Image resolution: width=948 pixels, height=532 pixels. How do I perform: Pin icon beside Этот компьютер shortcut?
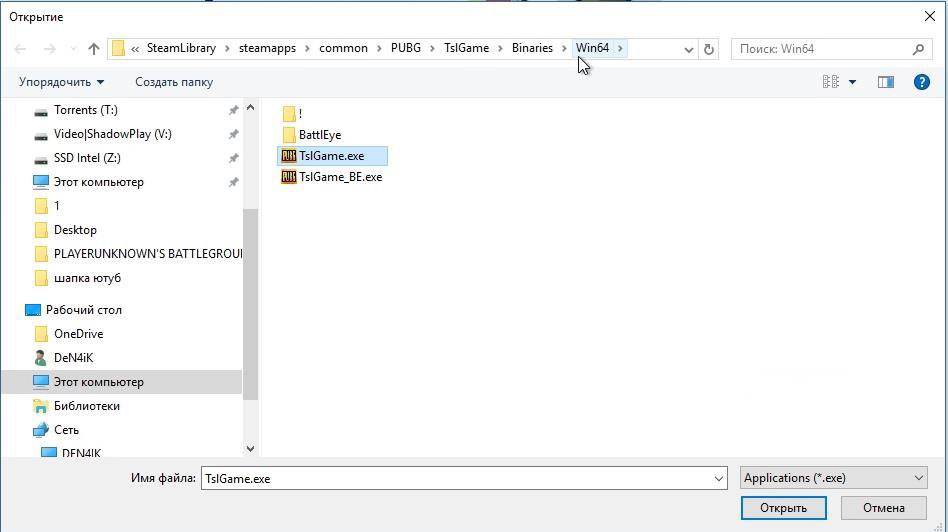click(233, 182)
